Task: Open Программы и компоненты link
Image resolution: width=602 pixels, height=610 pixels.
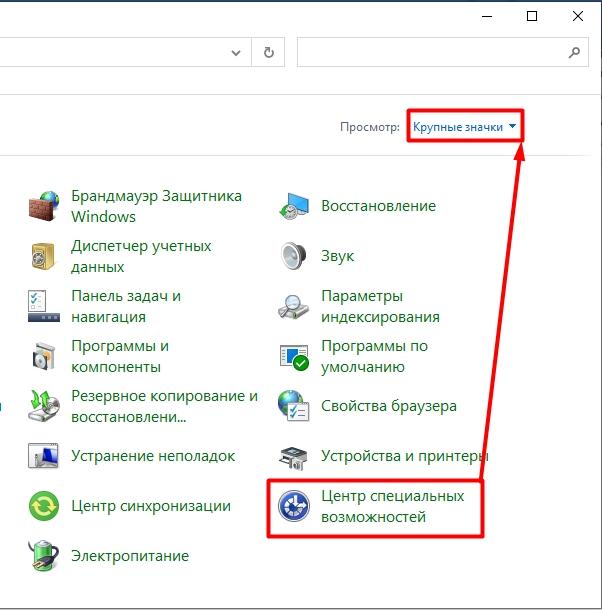Action: pos(120,356)
